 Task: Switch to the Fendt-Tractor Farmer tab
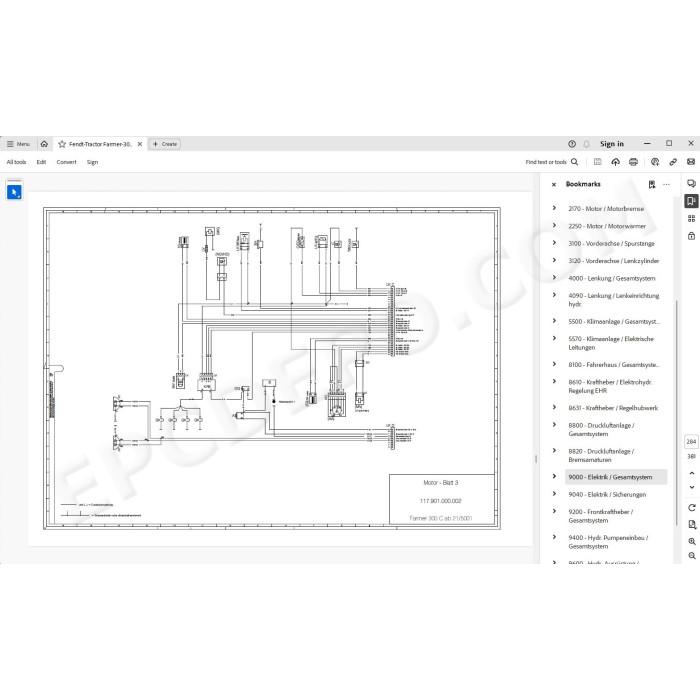click(x=100, y=144)
